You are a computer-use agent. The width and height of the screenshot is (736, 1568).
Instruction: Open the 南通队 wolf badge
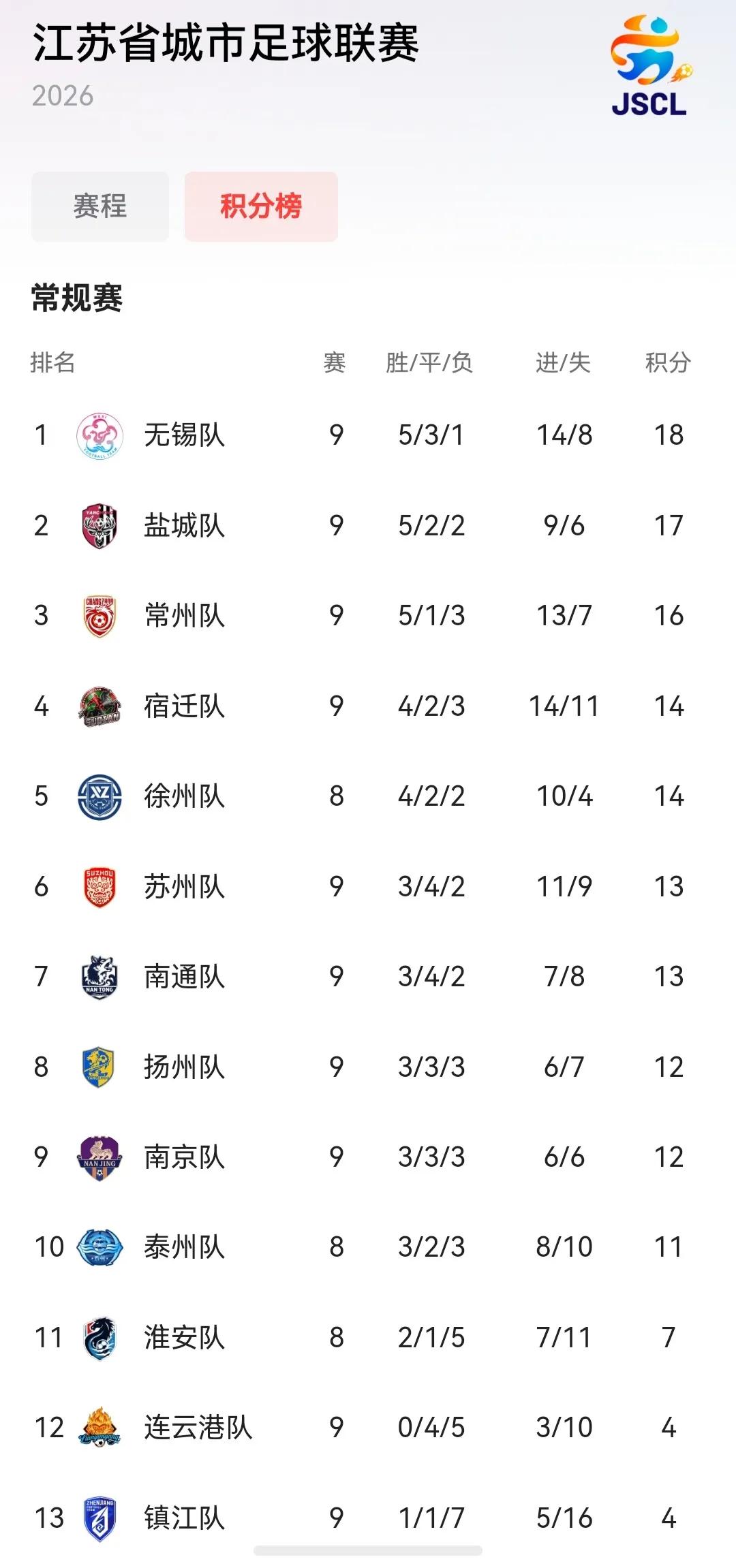(99, 977)
